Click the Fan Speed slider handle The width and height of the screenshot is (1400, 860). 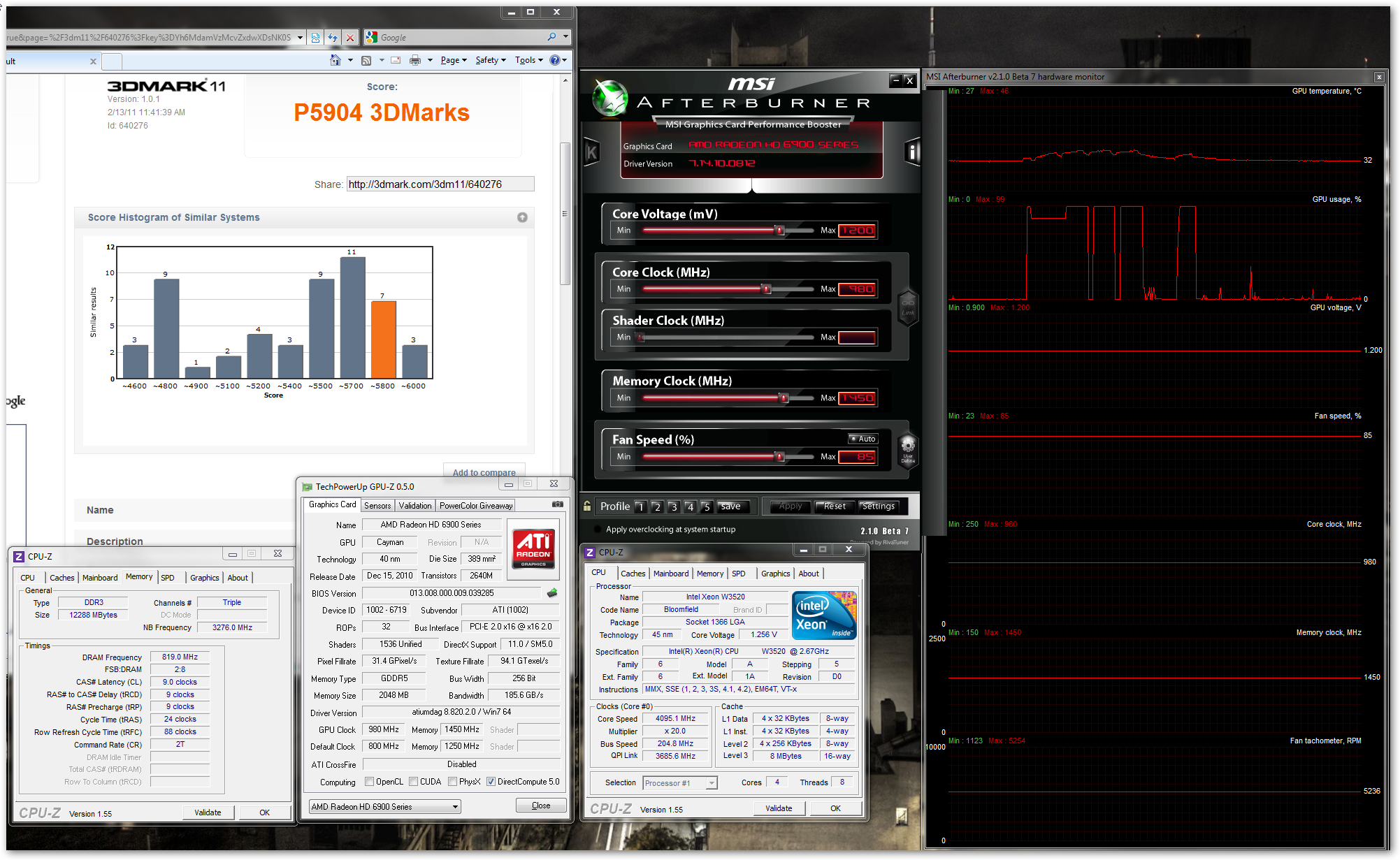(x=780, y=457)
